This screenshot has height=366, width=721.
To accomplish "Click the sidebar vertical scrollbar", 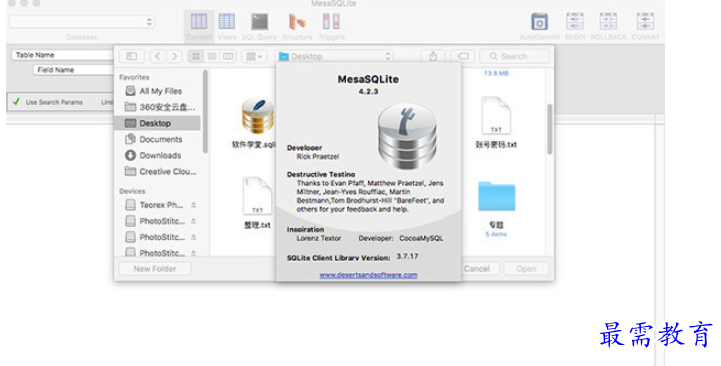I will [x=205, y=112].
